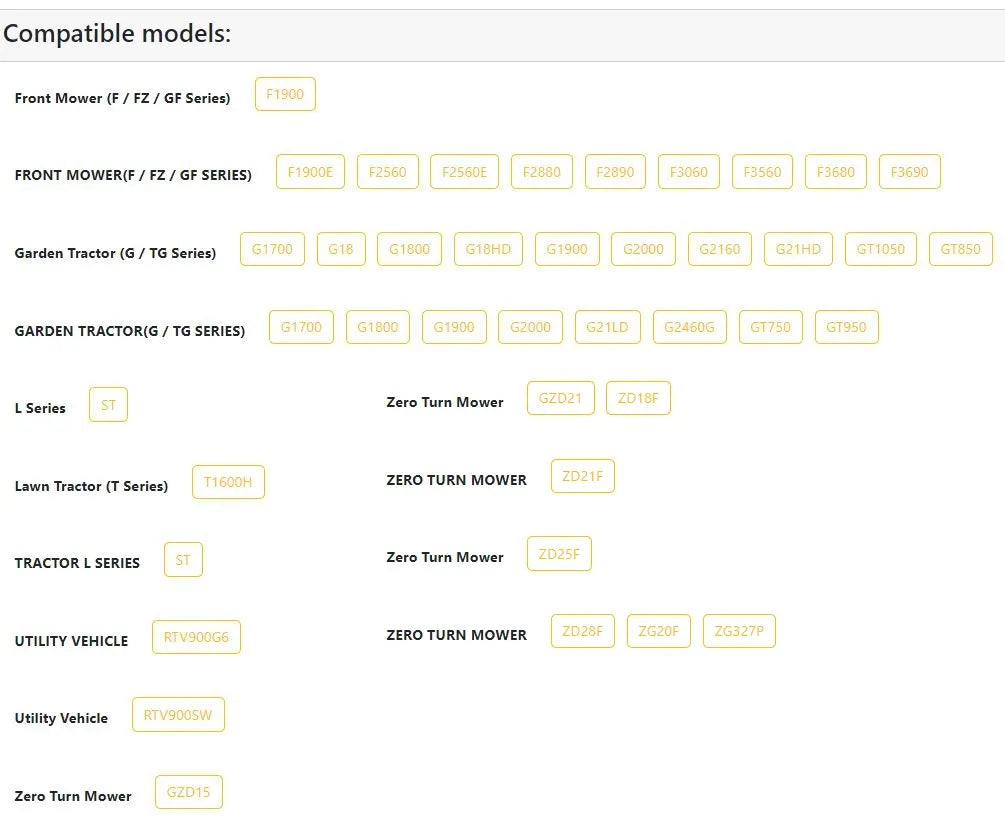
Task: Open the ZD18F model tag
Action: [638, 398]
